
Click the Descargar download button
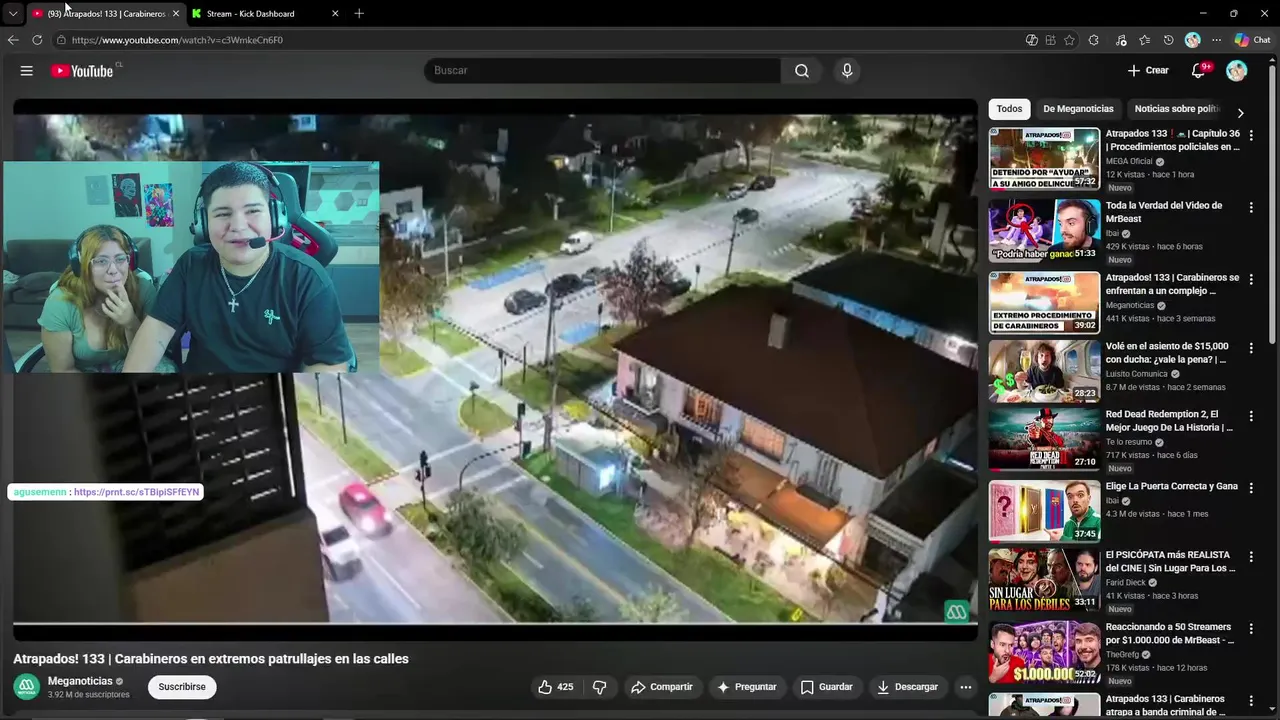point(907,687)
